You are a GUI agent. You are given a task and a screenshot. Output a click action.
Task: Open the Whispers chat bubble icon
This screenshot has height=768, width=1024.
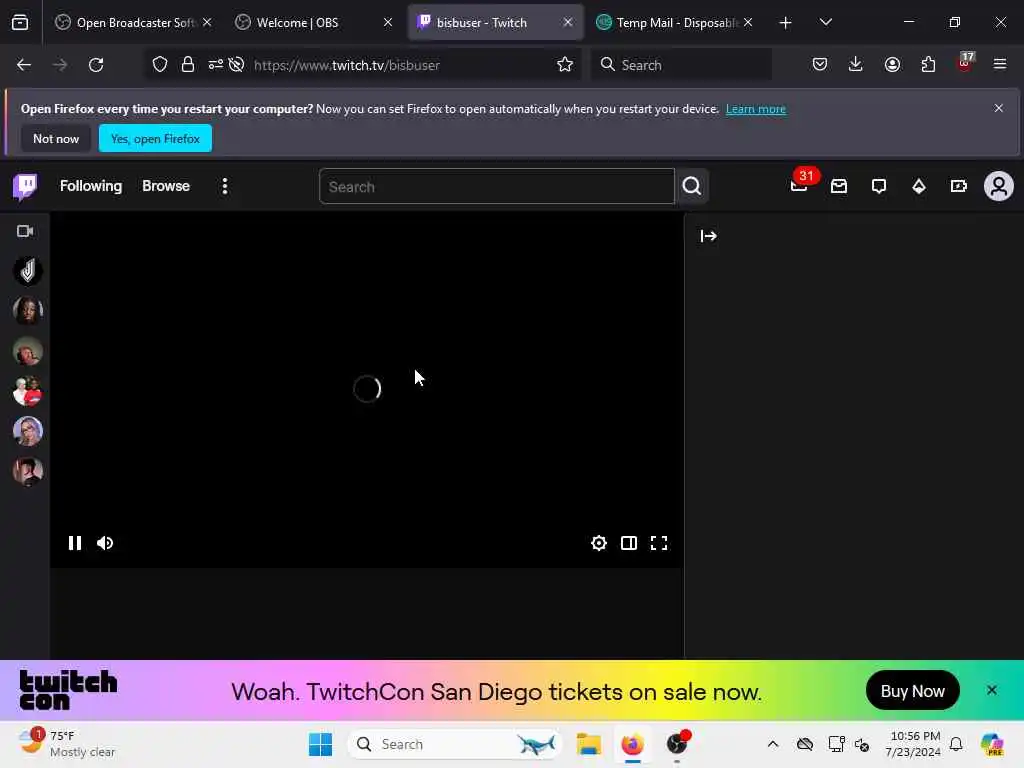coord(879,187)
